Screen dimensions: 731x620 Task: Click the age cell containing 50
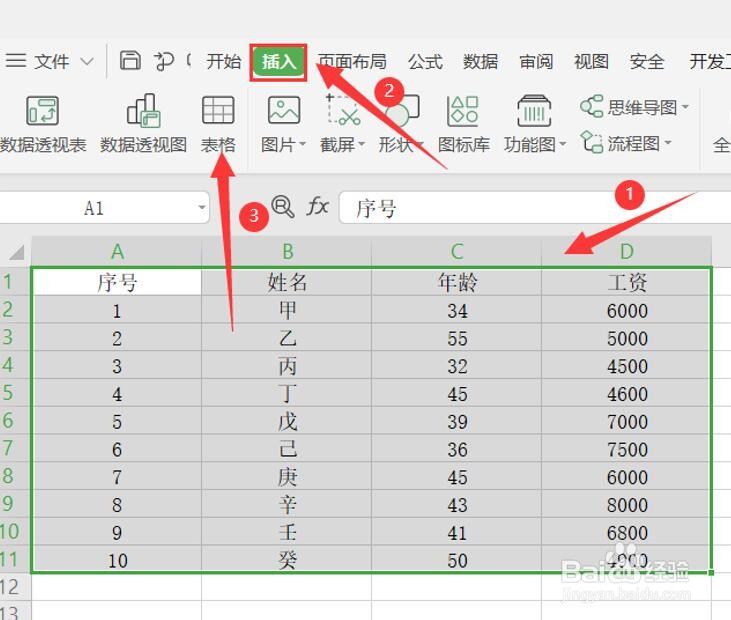(x=457, y=559)
